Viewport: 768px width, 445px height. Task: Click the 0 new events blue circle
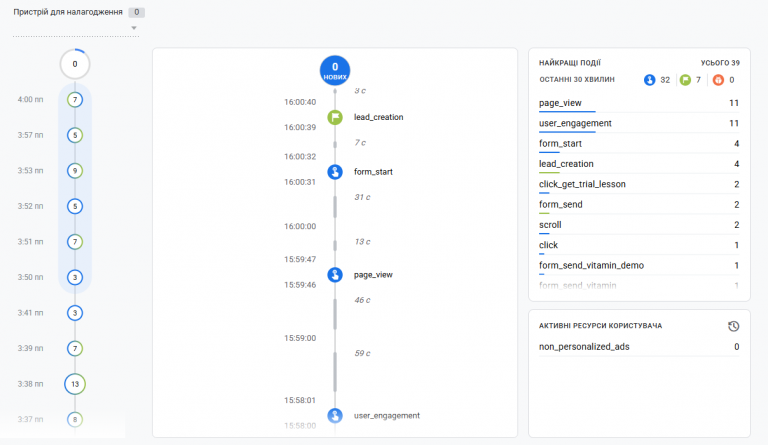click(x=335, y=70)
